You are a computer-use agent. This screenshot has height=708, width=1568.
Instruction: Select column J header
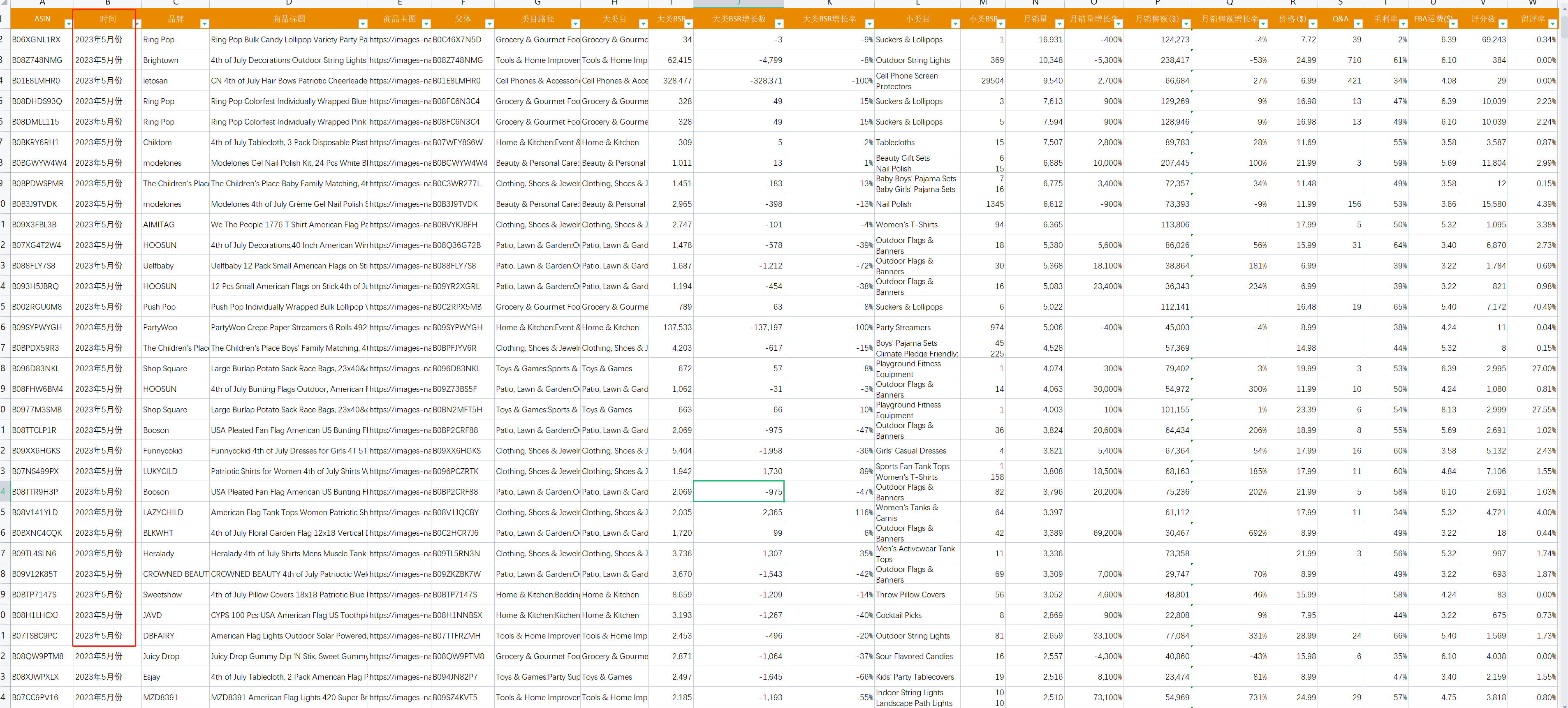click(738, 3)
